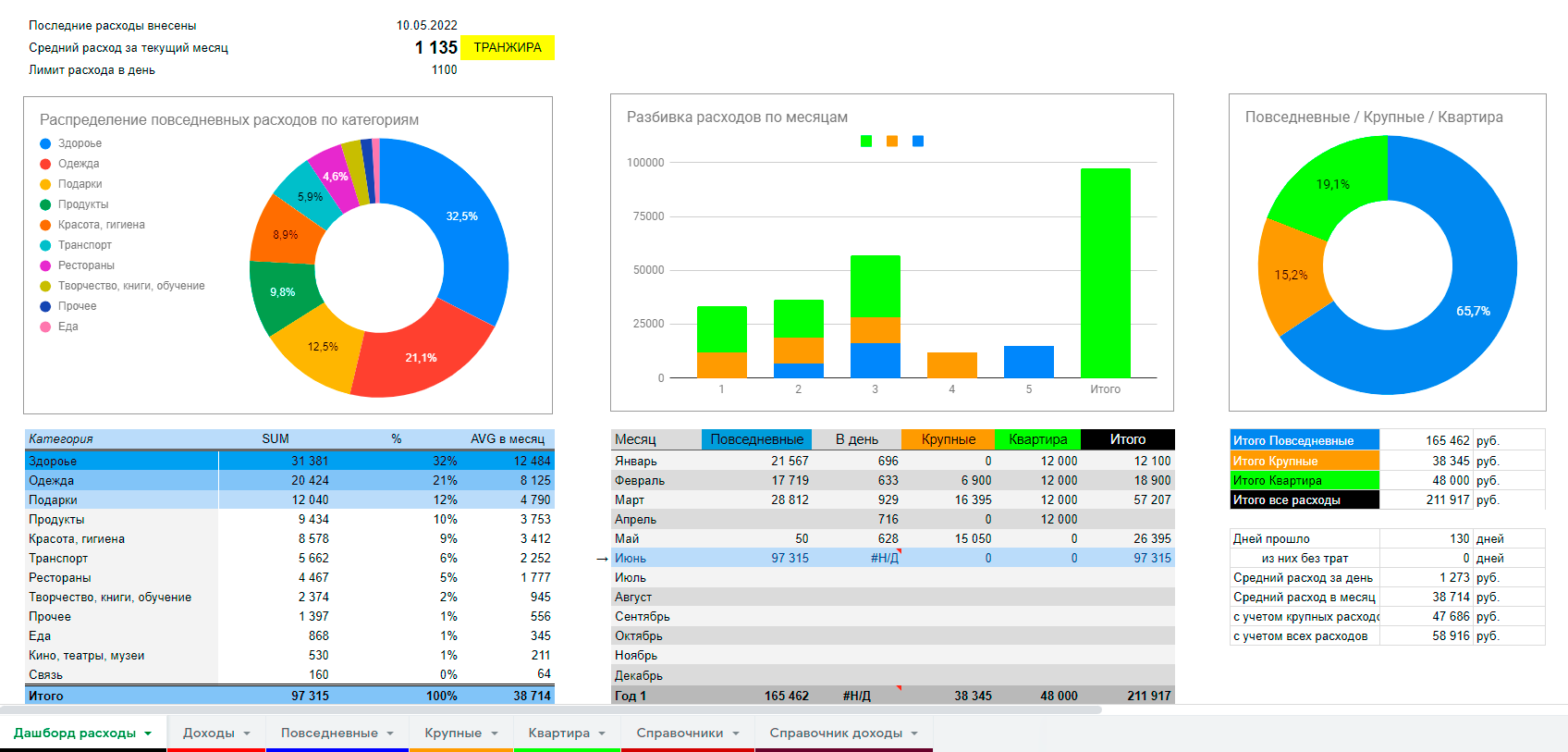Select the Подарки category cell
Viewport: 1568px width, 752px height.
[121, 499]
